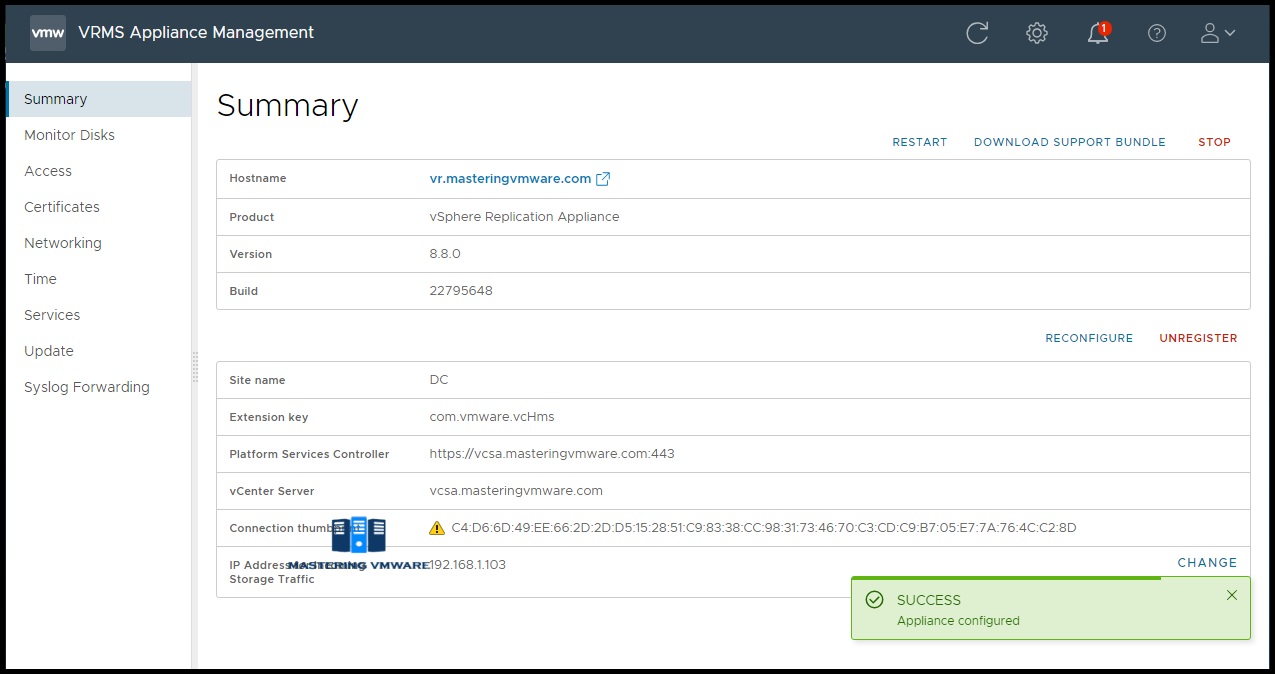
Task: Click DOWNLOAD SUPPORT BUNDLE
Action: 1070,142
